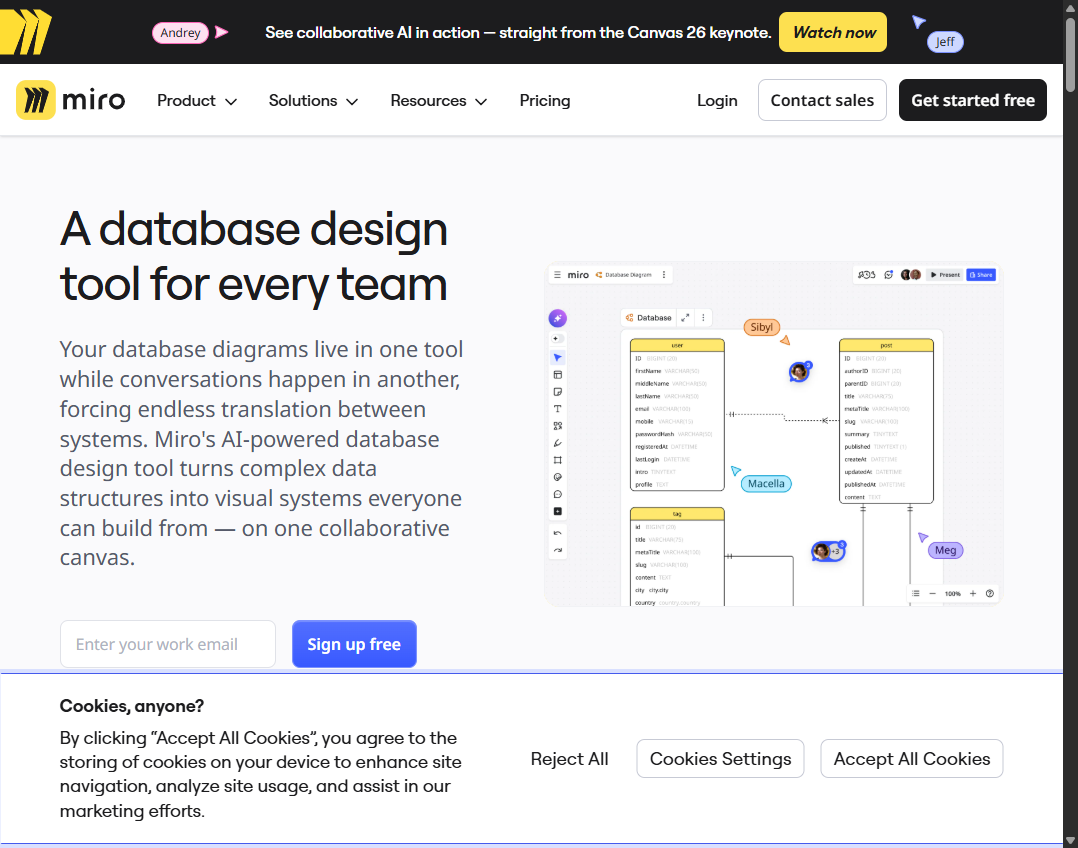Click the page vertical scrollbar thumb
This screenshot has height=848, width=1078.
(1070, 54)
